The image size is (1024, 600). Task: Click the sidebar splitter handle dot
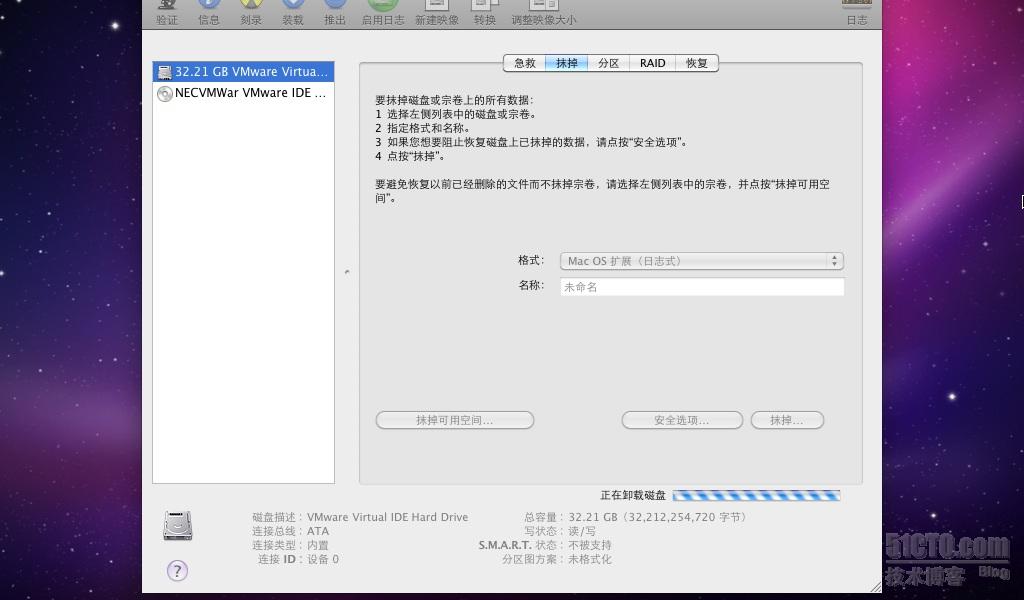pos(347,272)
